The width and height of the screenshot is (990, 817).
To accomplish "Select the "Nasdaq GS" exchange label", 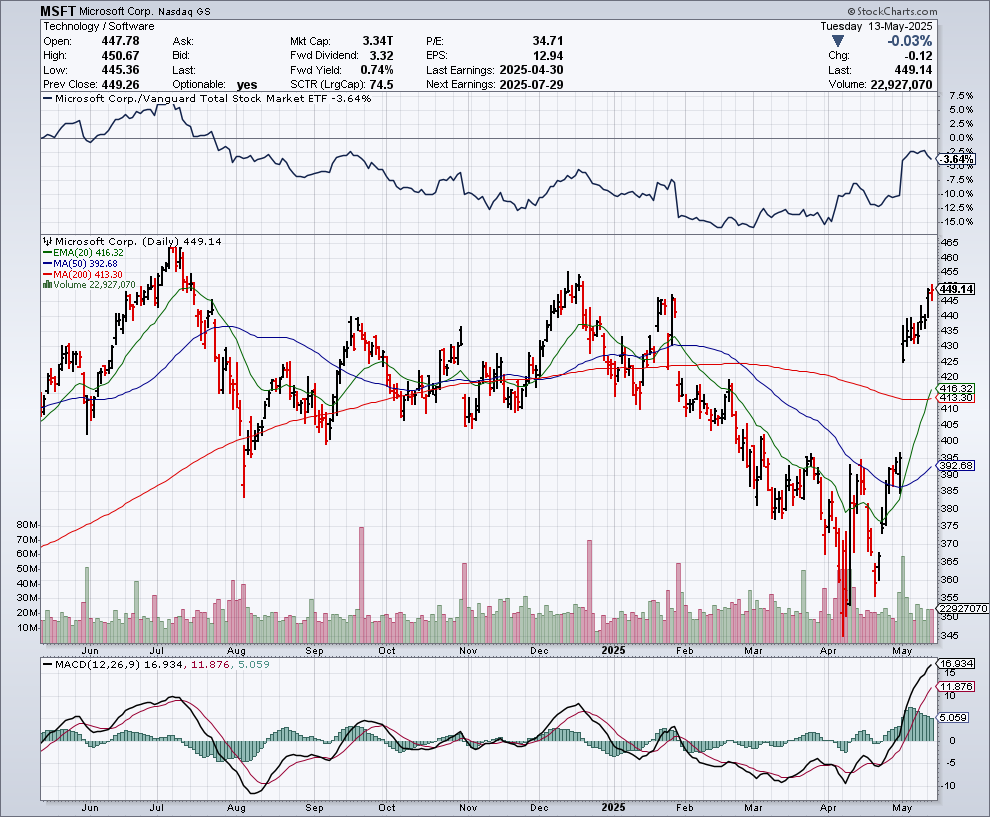I will (x=186, y=12).
